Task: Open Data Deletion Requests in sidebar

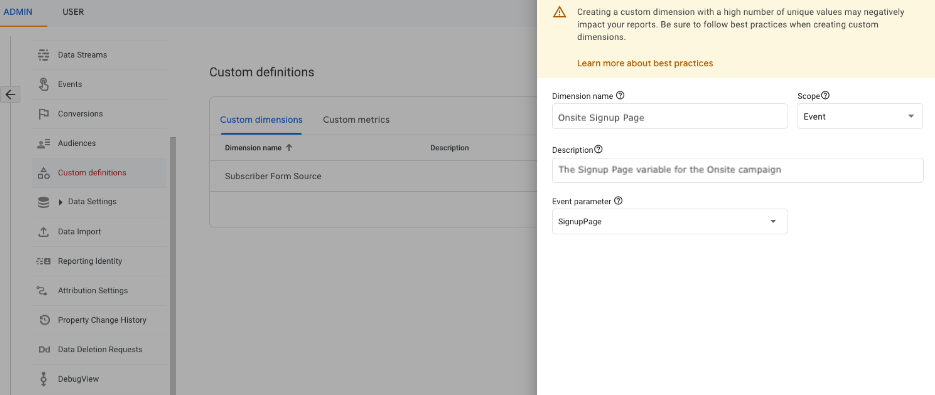Action: click(x=100, y=350)
